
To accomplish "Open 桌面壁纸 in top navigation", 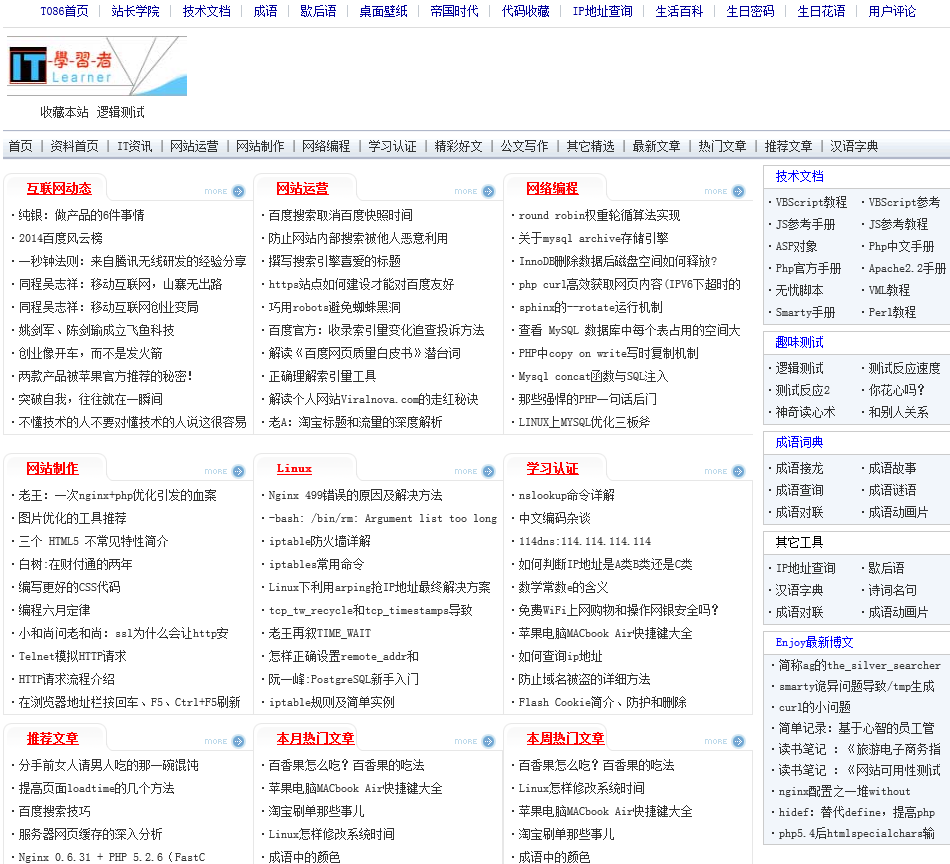I will [x=383, y=12].
